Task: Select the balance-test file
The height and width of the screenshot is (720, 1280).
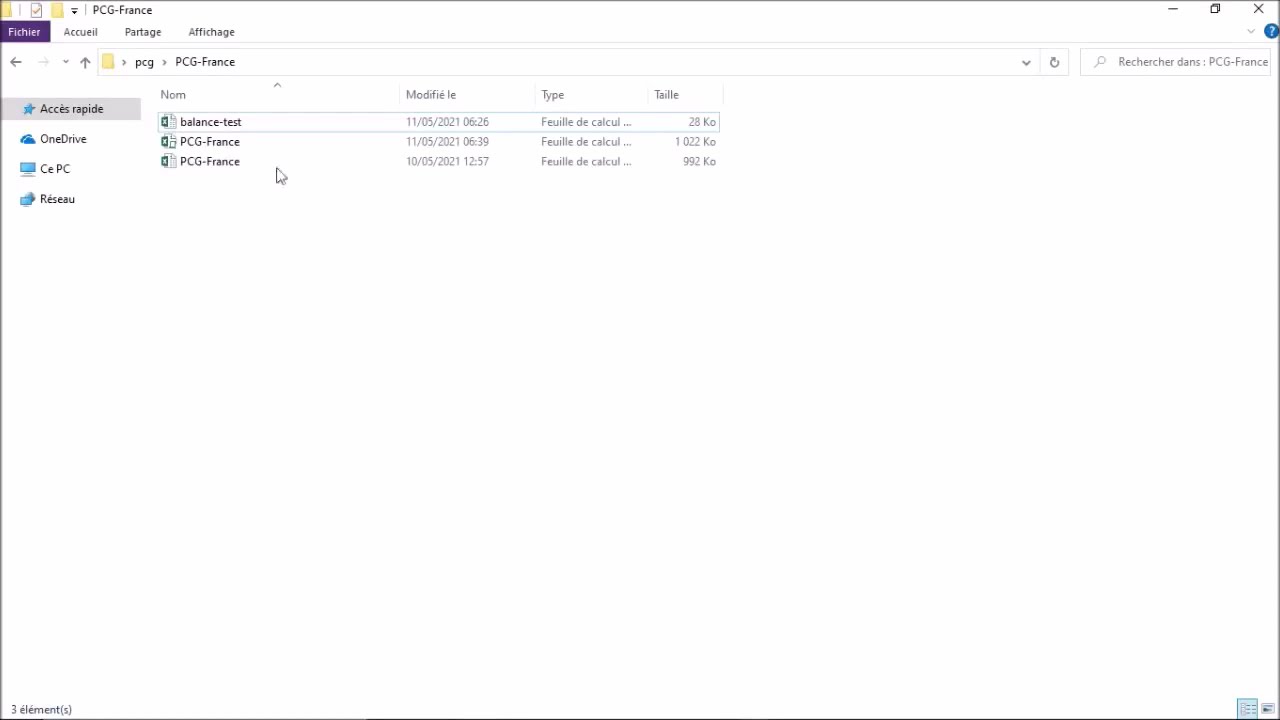Action: tap(438, 122)
